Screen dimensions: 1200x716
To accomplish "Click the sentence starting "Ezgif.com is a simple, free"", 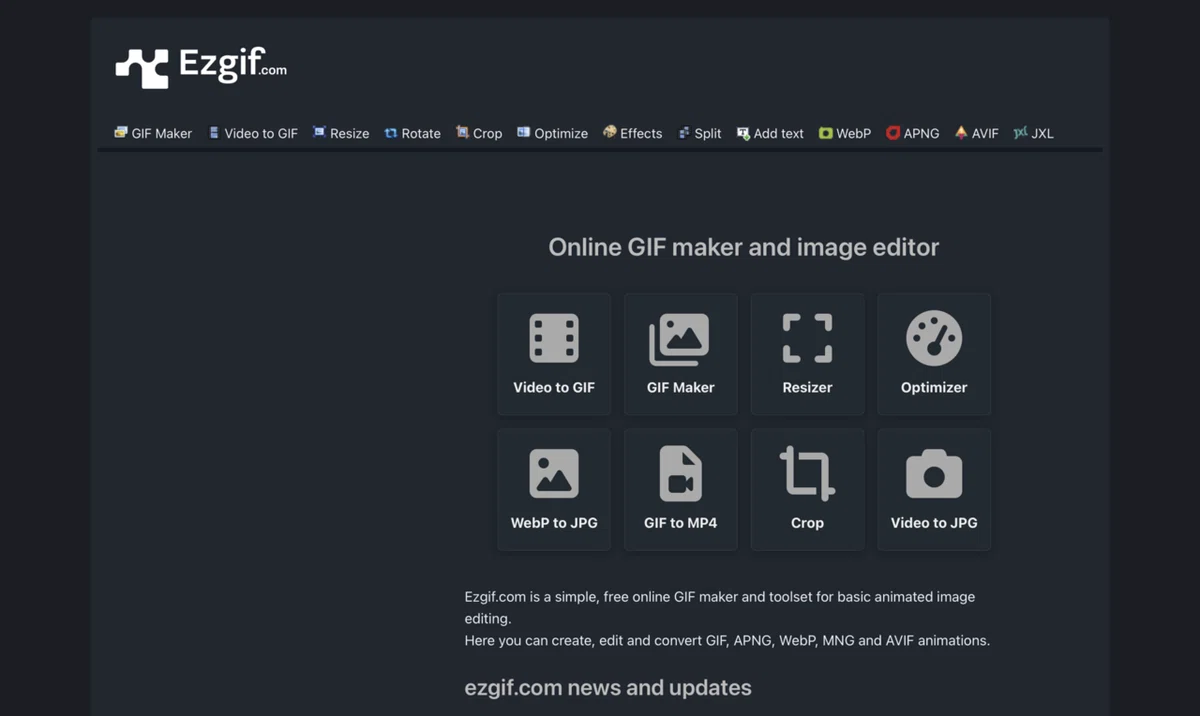I will coord(720,608).
